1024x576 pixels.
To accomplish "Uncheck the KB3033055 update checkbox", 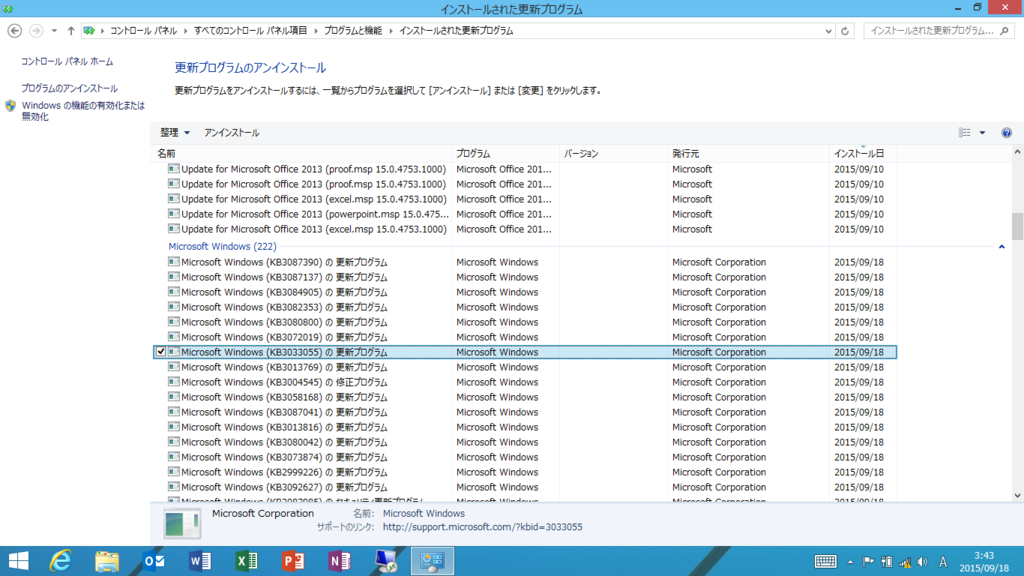I will [x=161, y=352].
